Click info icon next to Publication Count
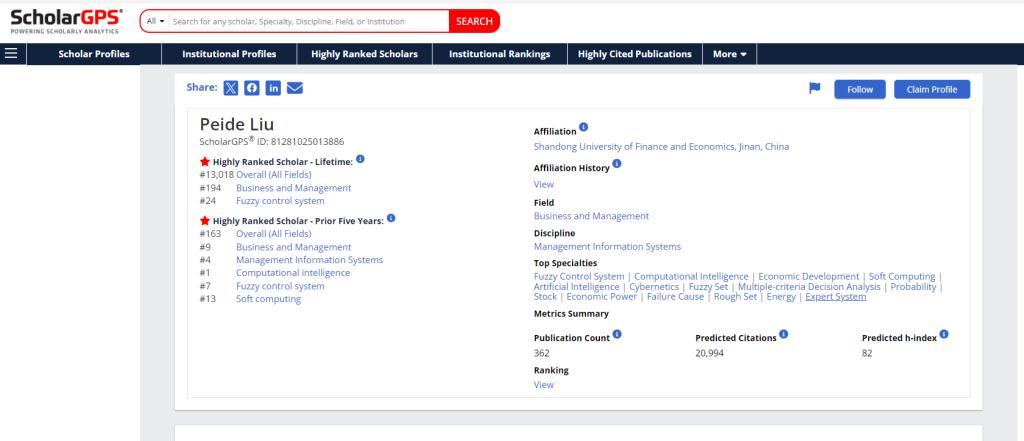This screenshot has width=1024, height=441. [617, 335]
